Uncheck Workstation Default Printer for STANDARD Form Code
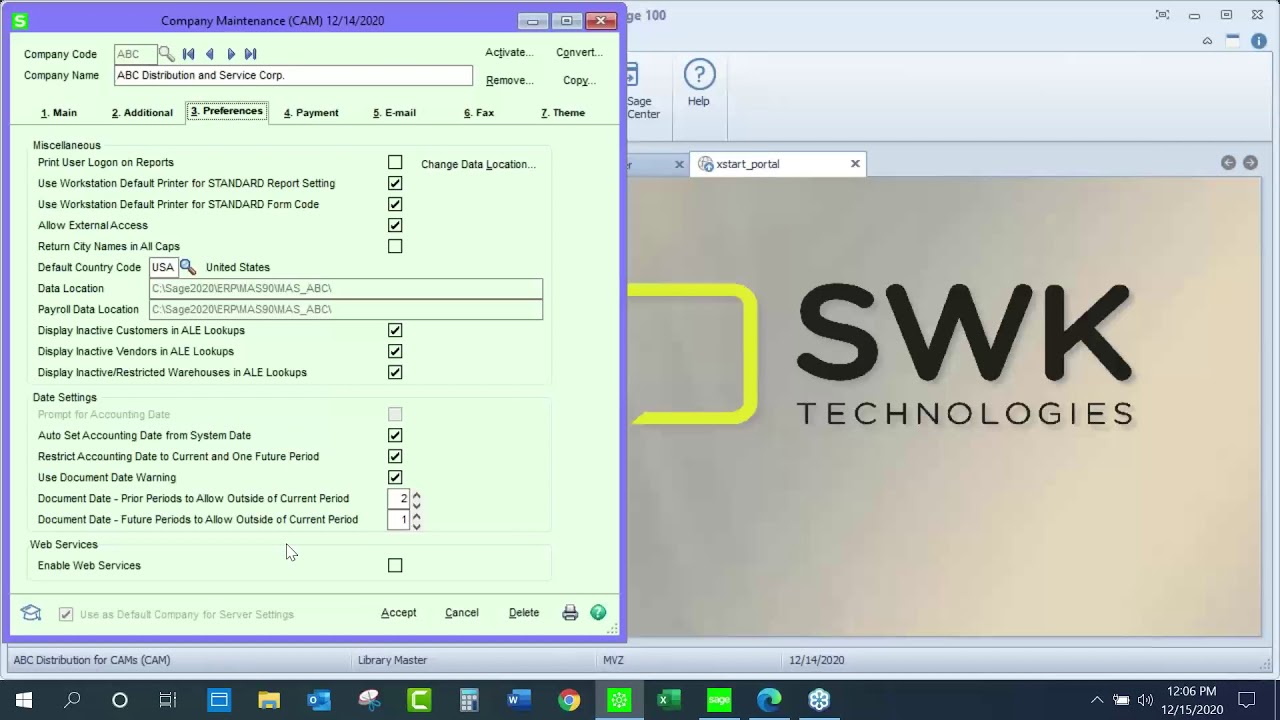 click(x=395, y=204)
